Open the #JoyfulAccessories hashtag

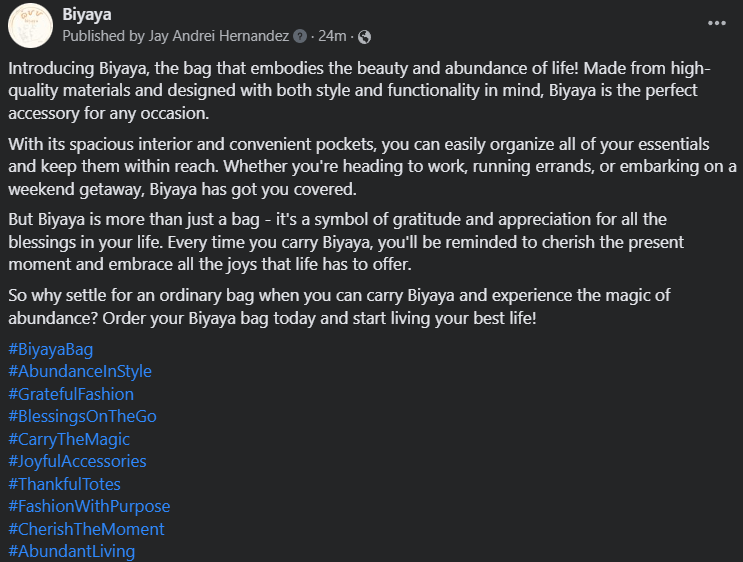[x=77, y=461]
